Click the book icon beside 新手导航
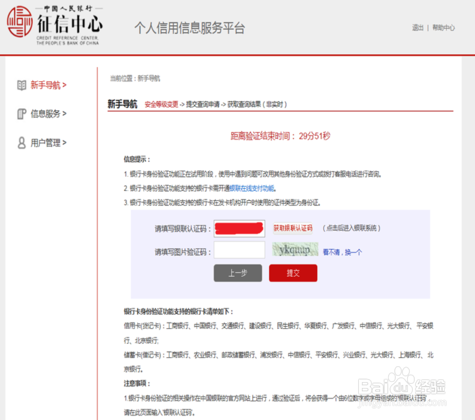Viewport: 475px width, 420px height. pos(22,85)
